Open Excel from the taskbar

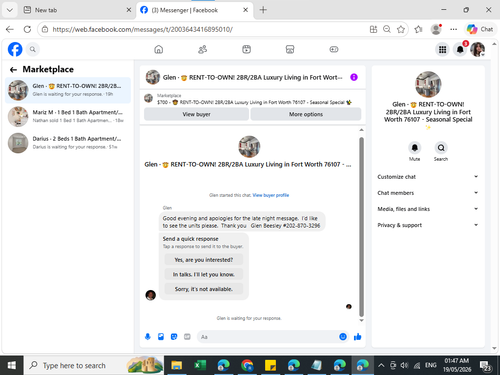(200, 365)
